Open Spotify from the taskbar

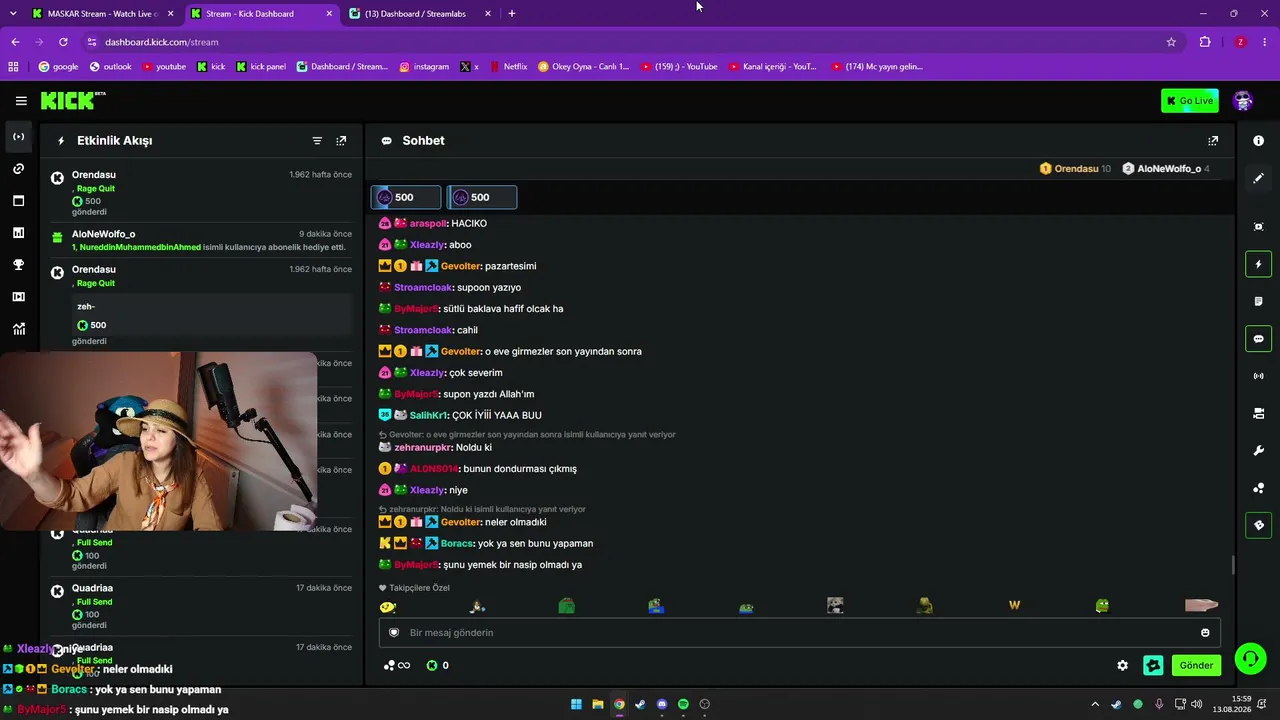point(683,704)
